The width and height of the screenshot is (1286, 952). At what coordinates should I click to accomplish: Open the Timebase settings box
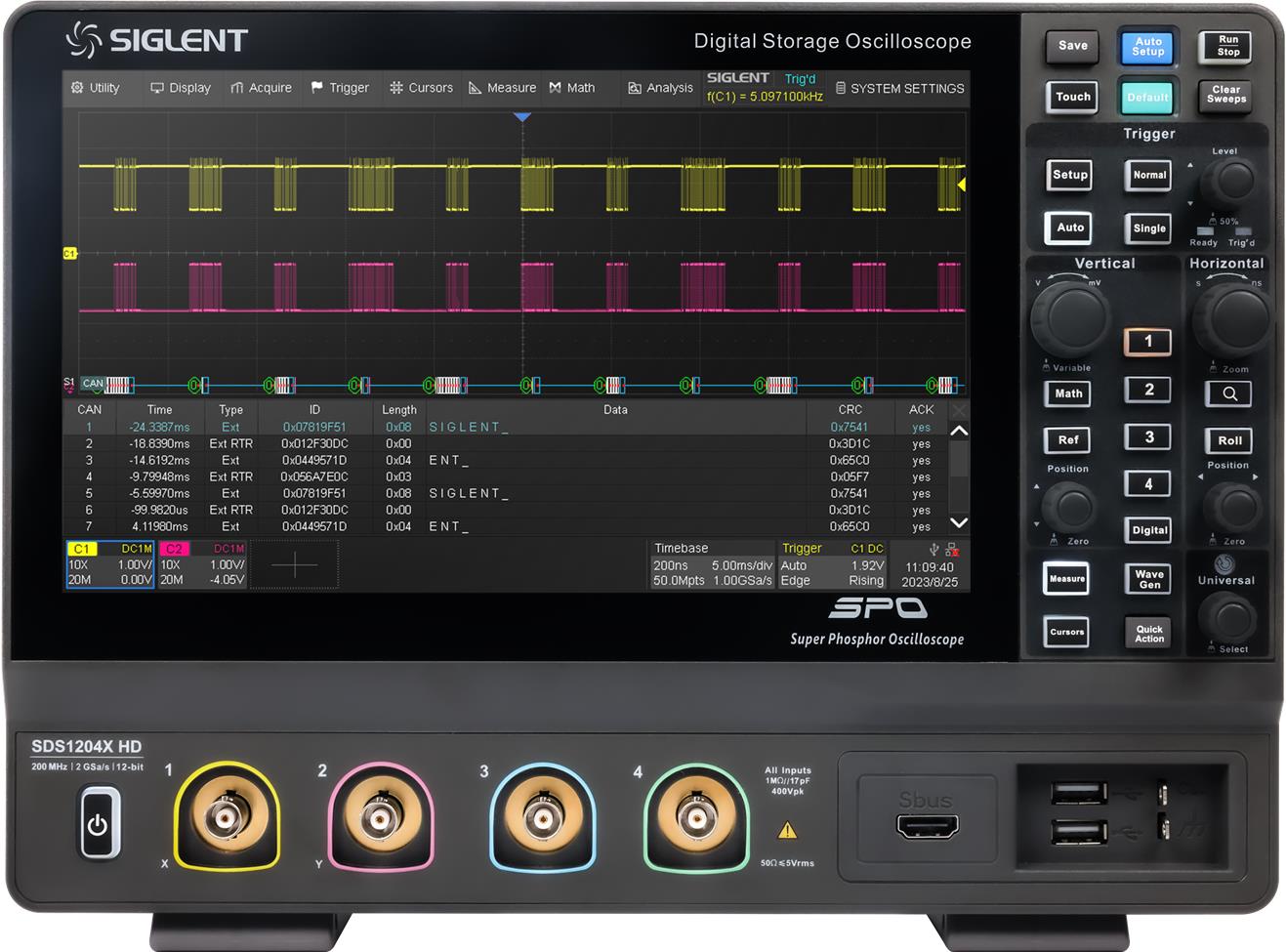[712, 564]
